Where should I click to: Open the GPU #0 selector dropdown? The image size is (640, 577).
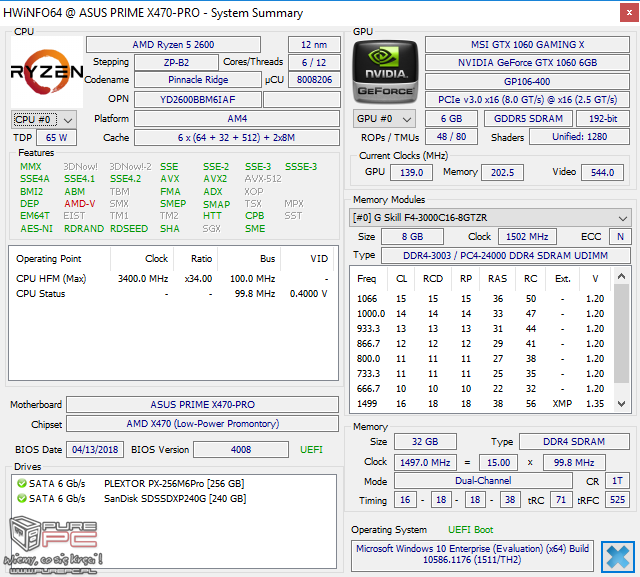click(384, 119)
